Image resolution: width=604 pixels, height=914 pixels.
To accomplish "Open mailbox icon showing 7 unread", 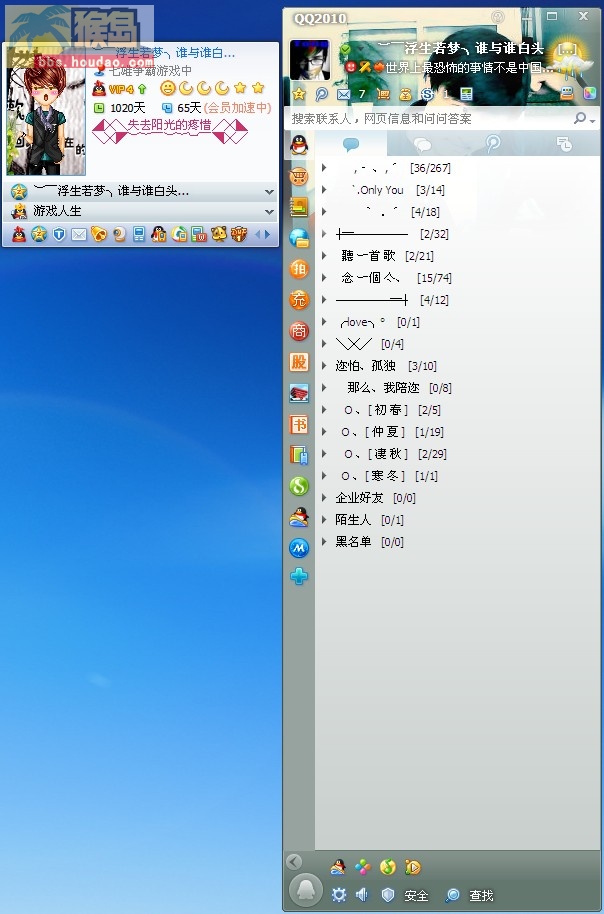I will coord(344,94).
